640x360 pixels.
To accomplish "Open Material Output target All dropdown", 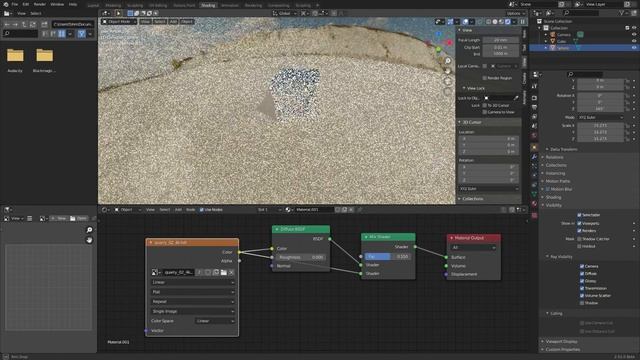I will [473, 247].
